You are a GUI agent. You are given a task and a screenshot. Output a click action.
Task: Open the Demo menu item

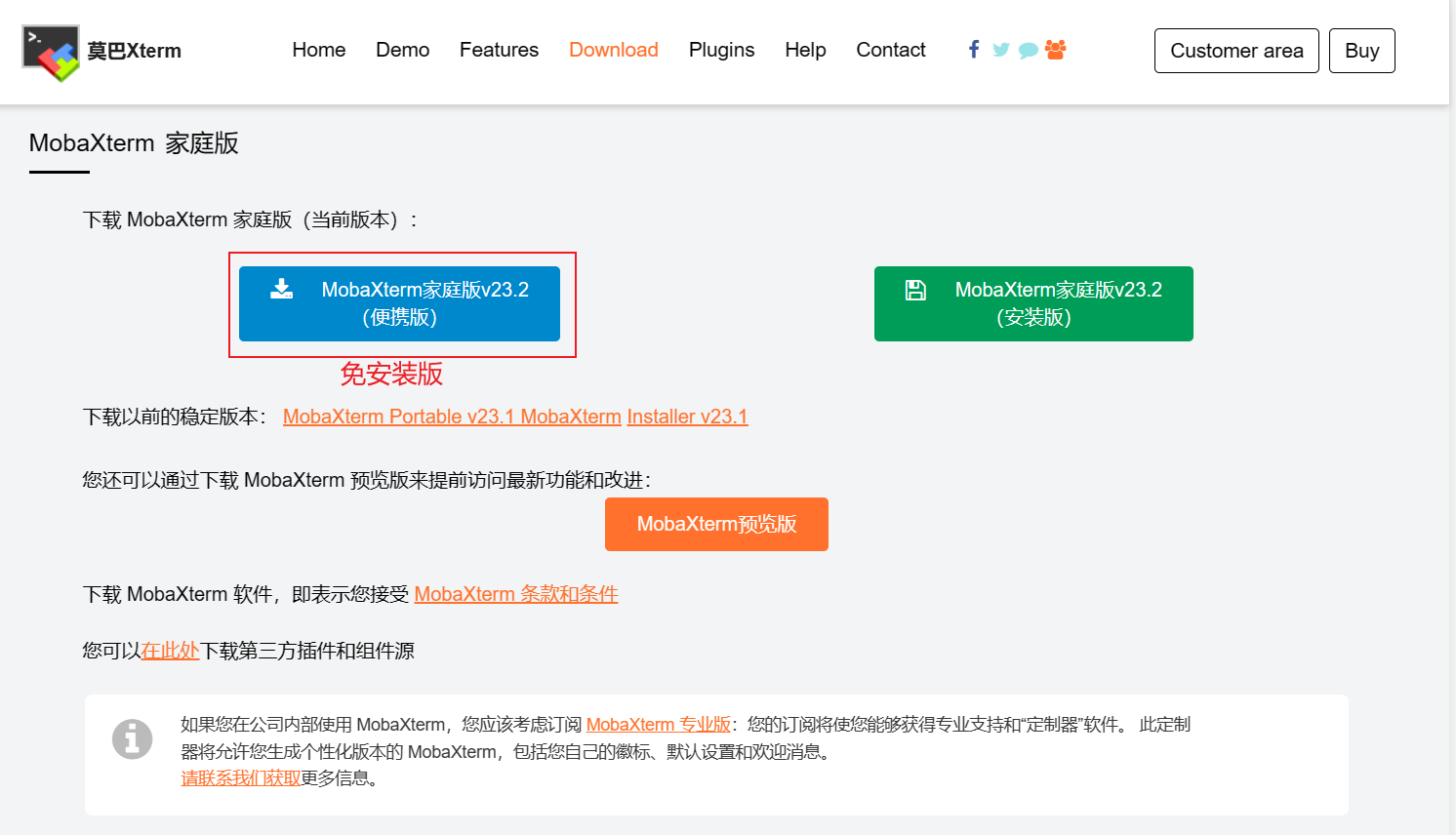click(x=402, y=50)
